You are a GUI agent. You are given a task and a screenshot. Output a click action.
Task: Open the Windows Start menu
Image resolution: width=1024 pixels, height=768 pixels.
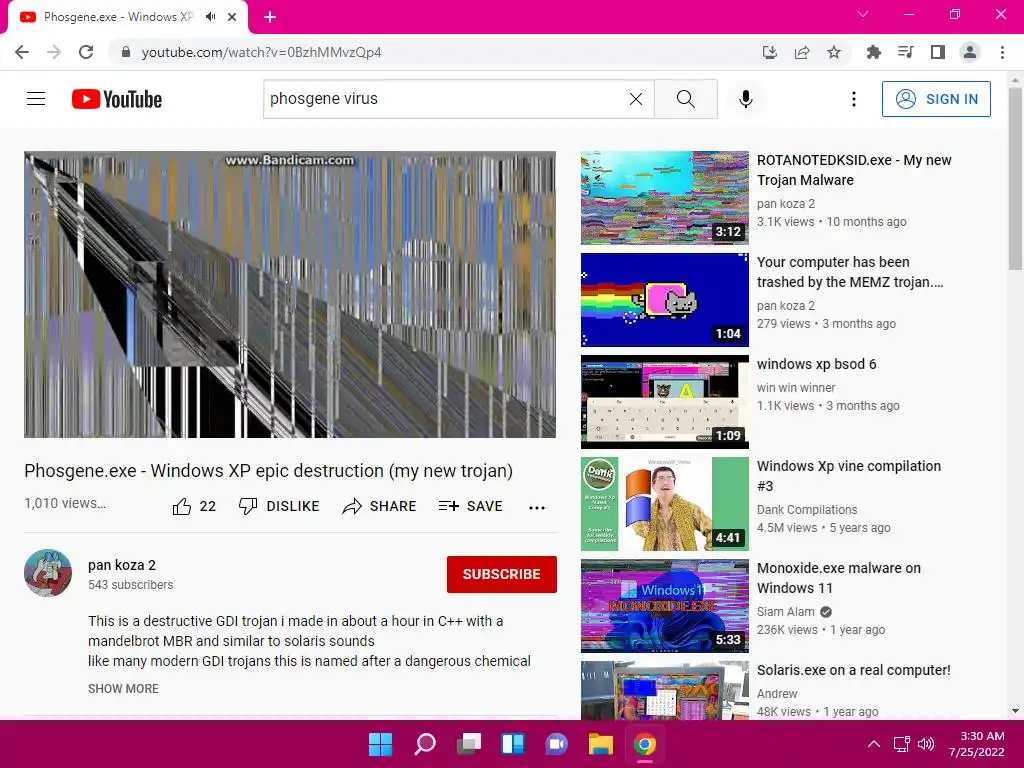(x=380, y=744)
